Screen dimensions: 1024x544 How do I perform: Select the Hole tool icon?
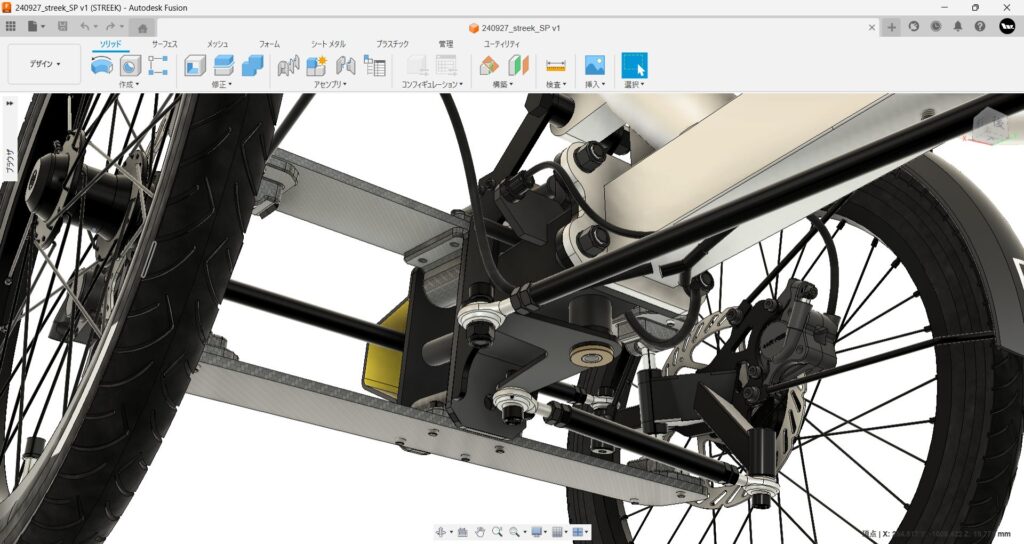point(130,65)
